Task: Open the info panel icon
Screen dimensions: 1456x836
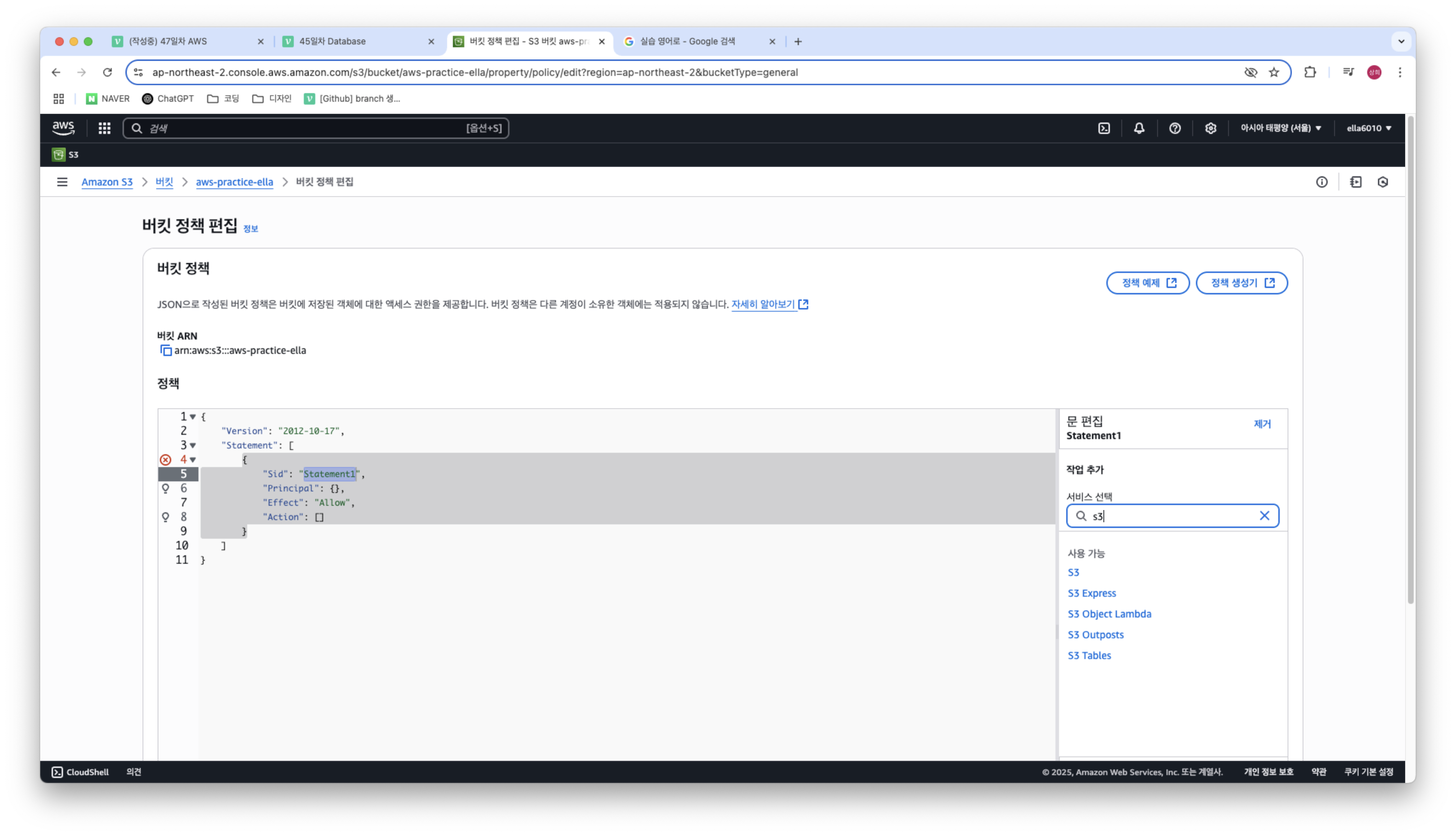Action: (1322, 182)
